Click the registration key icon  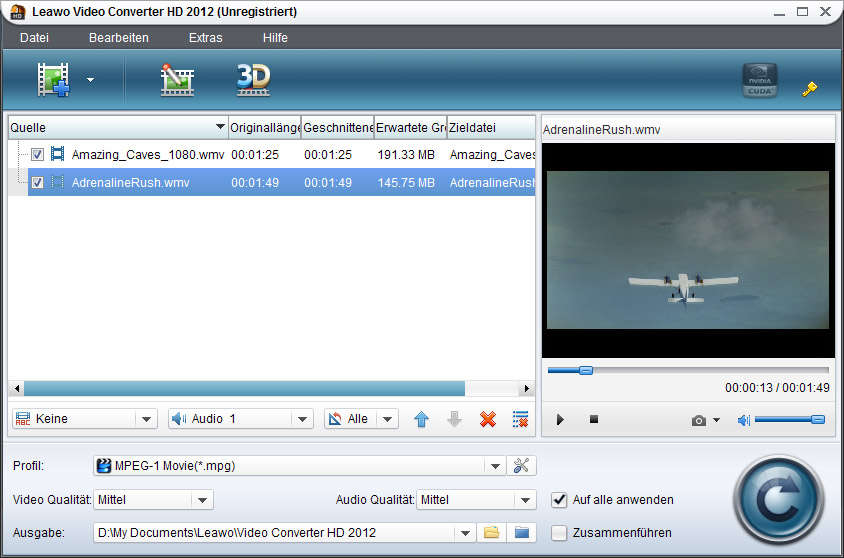coord(810,88)
